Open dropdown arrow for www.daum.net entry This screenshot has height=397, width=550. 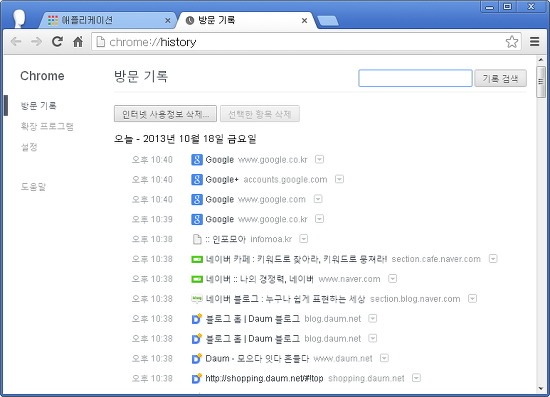[384, 358]
